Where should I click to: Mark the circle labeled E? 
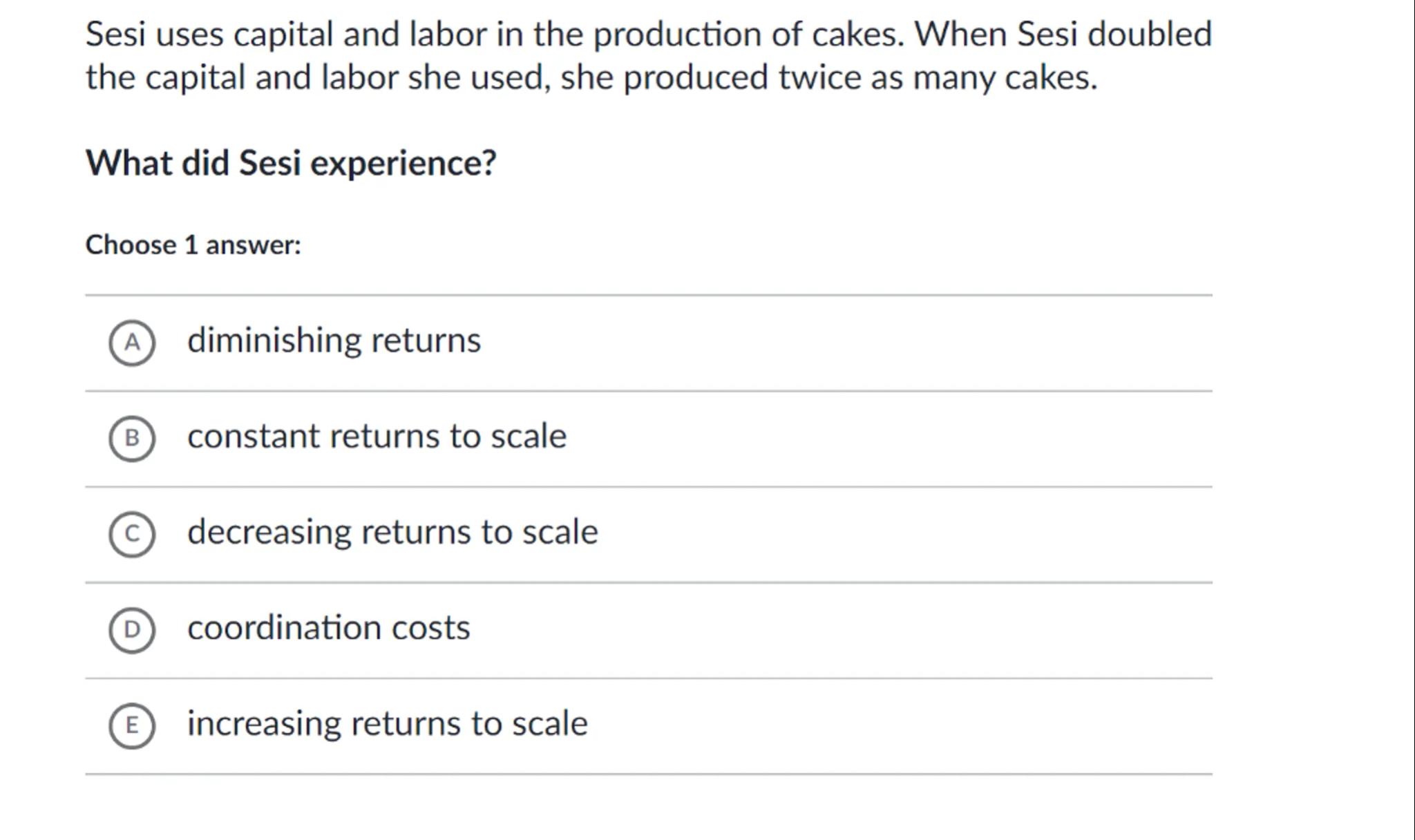pos(132,725)
